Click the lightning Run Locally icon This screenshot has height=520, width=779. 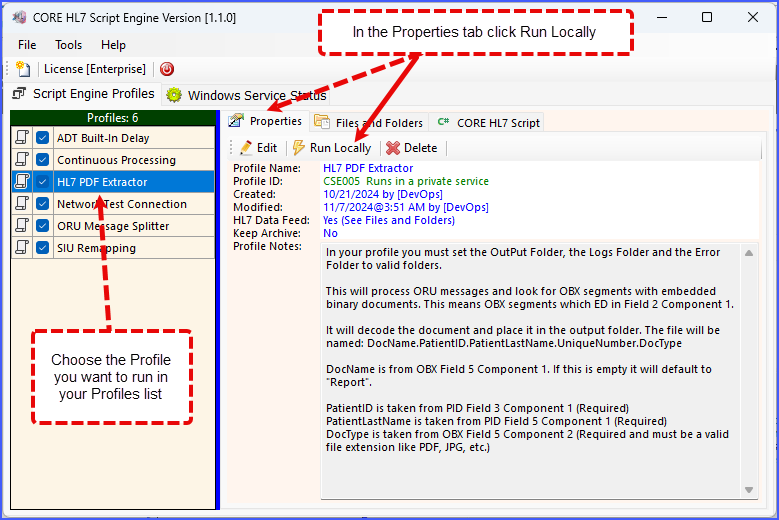click(x=299, y=148)
